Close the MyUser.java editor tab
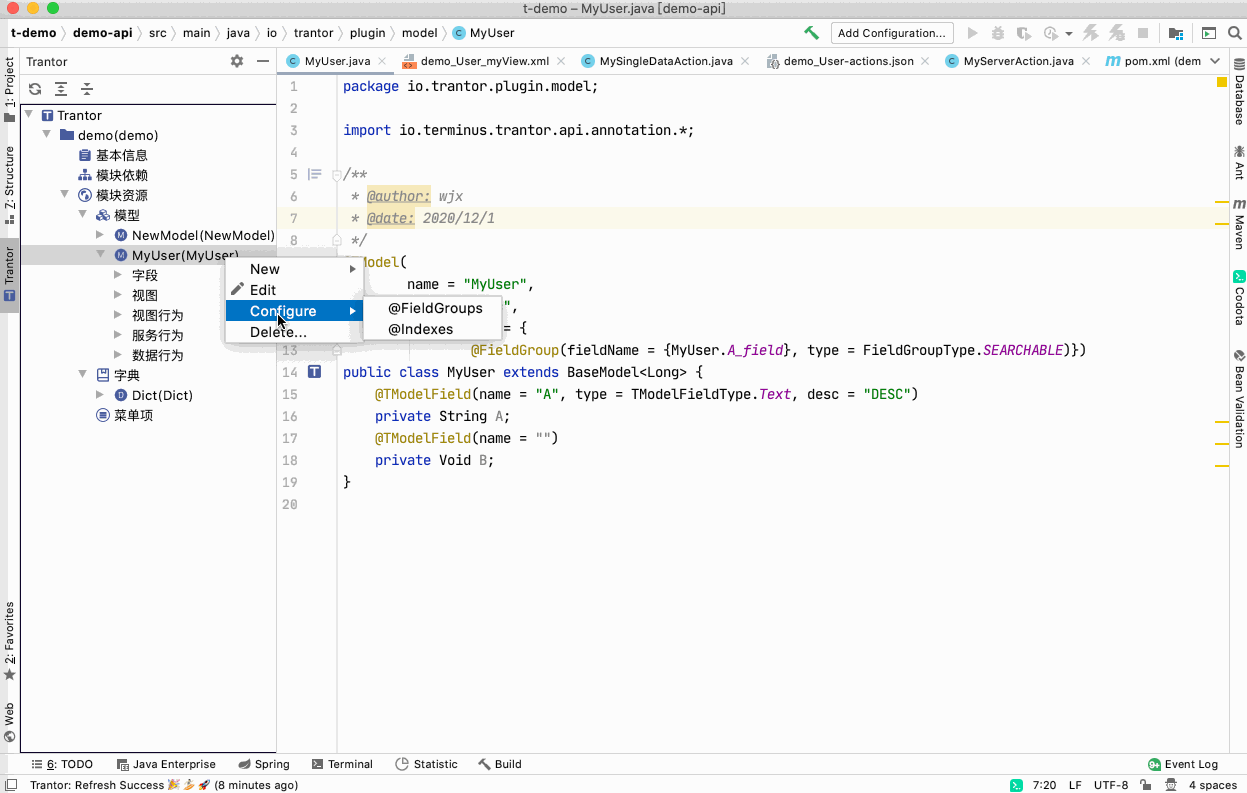This screenshot has height=793, width=1247. [x=381, y=61]
